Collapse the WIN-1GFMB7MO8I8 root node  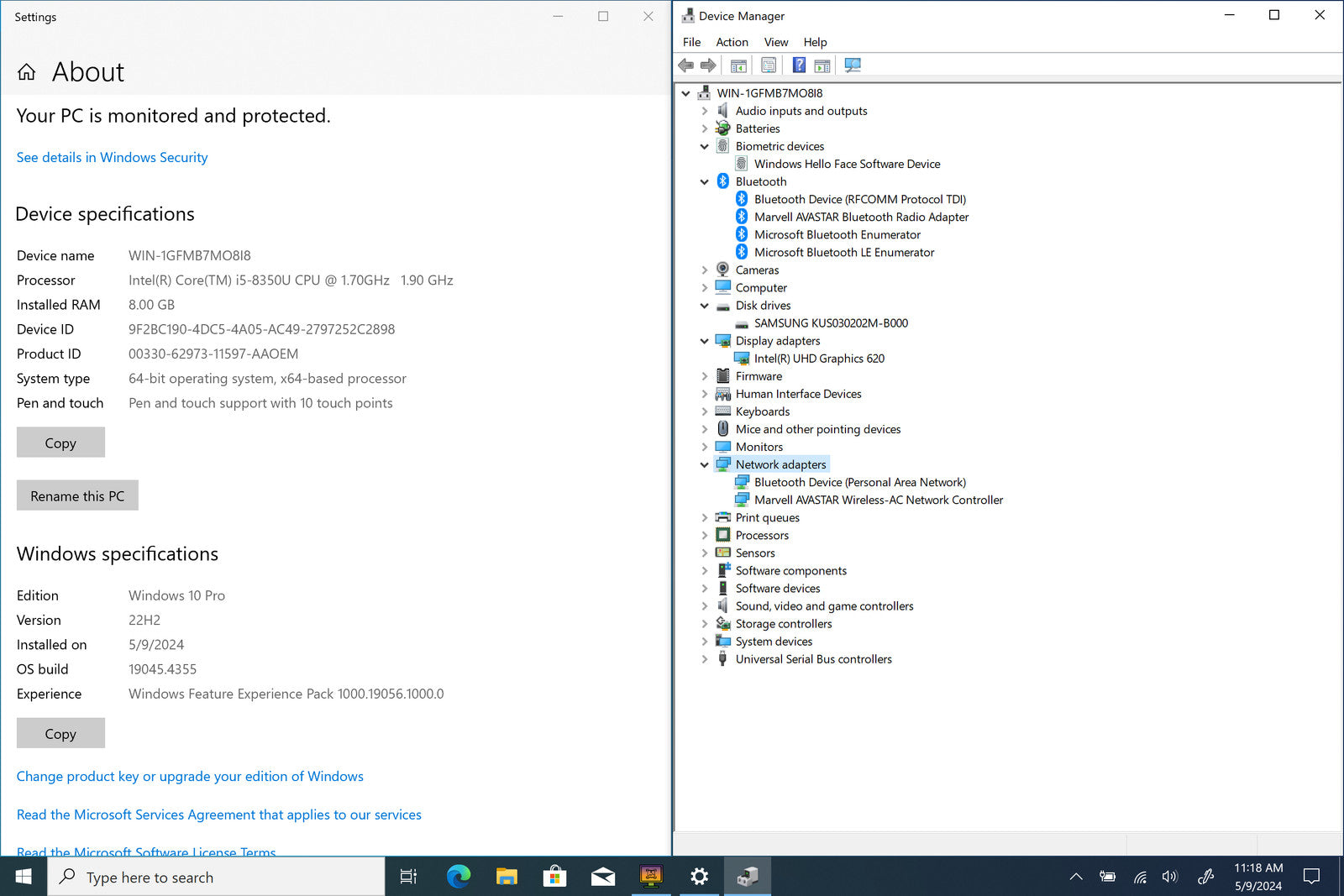click(686, 93)
